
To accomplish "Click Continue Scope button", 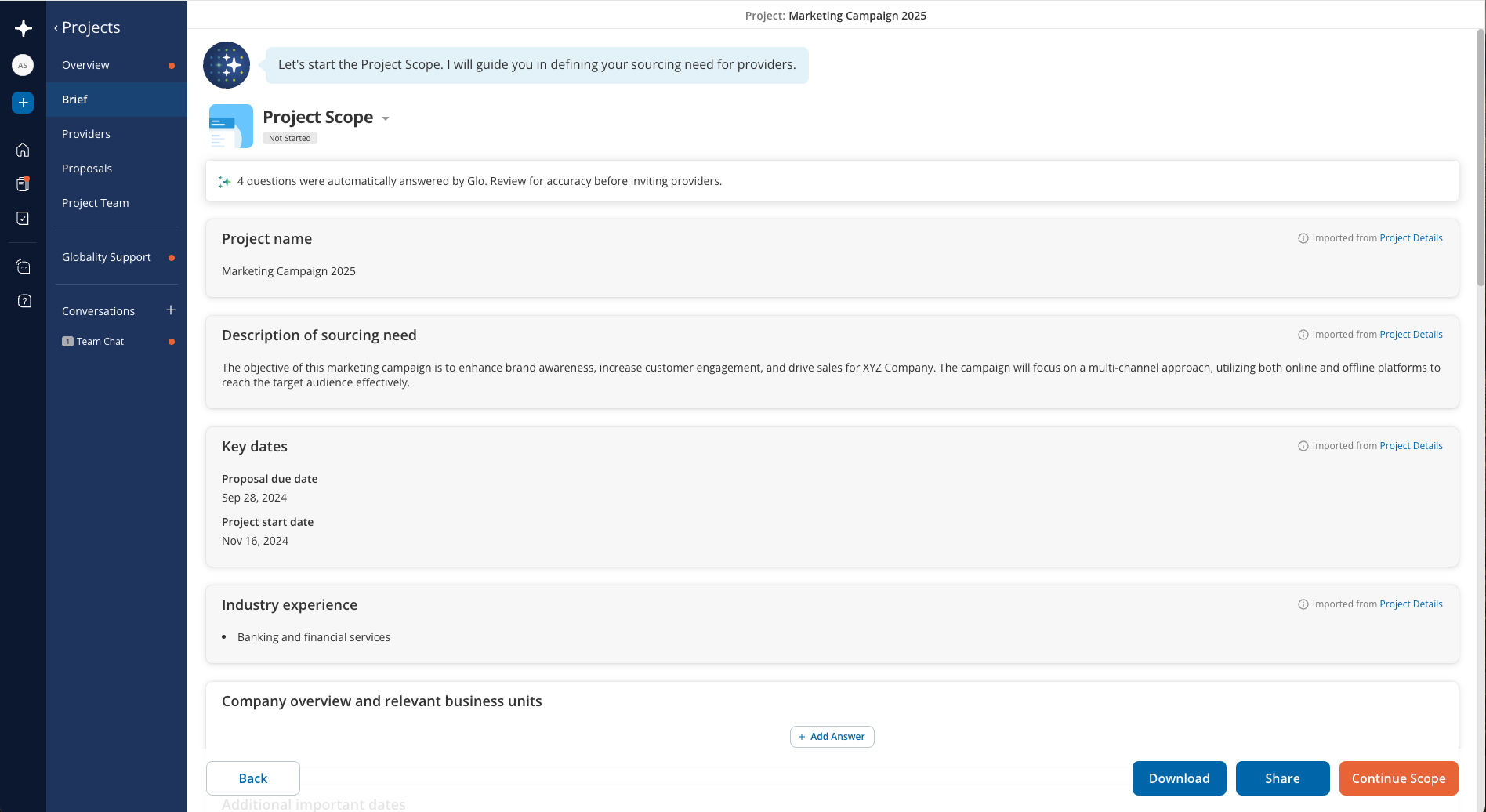I will (1398, 778).
